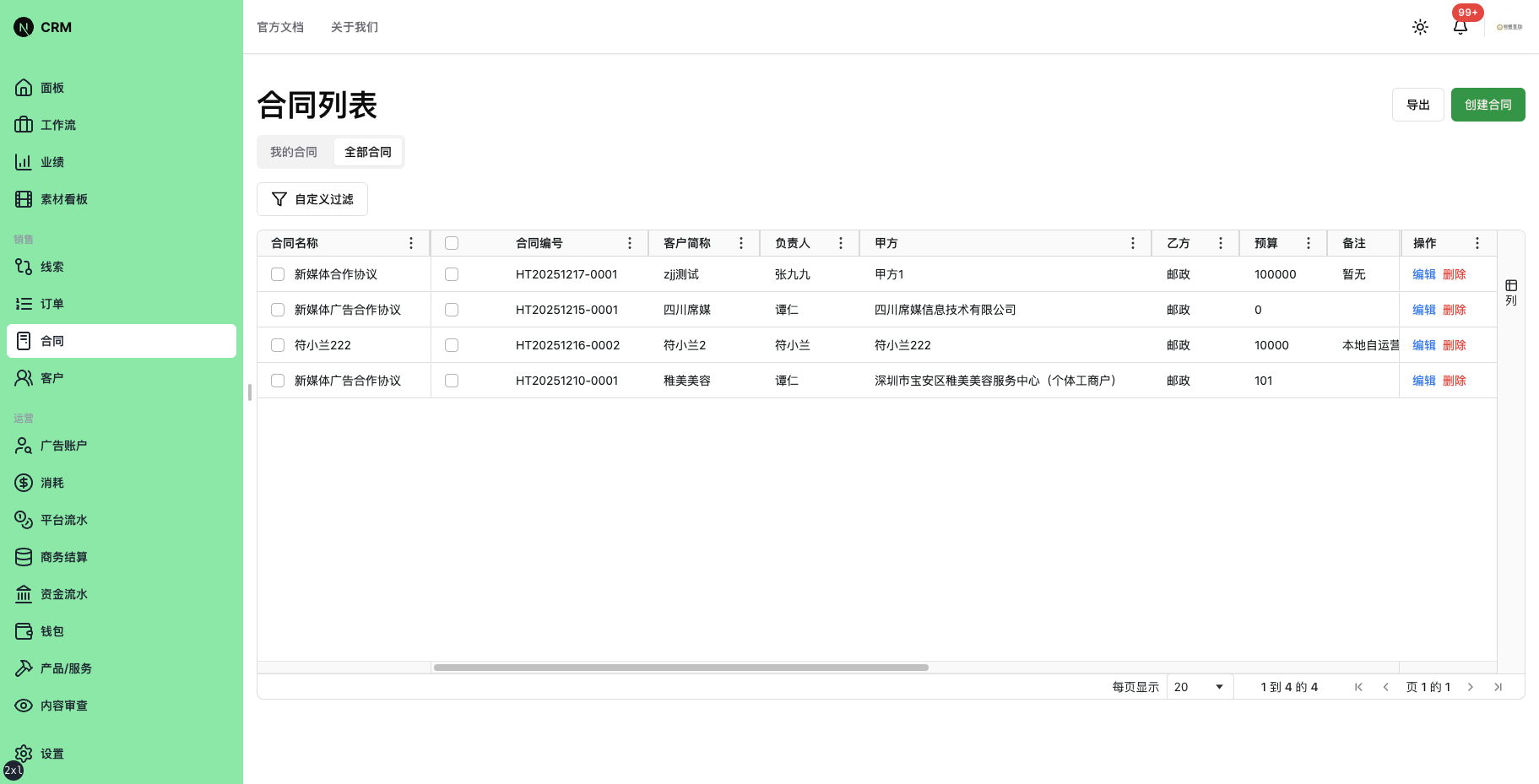Toggle the light theme sun icon
1539x784 pixels.
[x=1420, y=26]
